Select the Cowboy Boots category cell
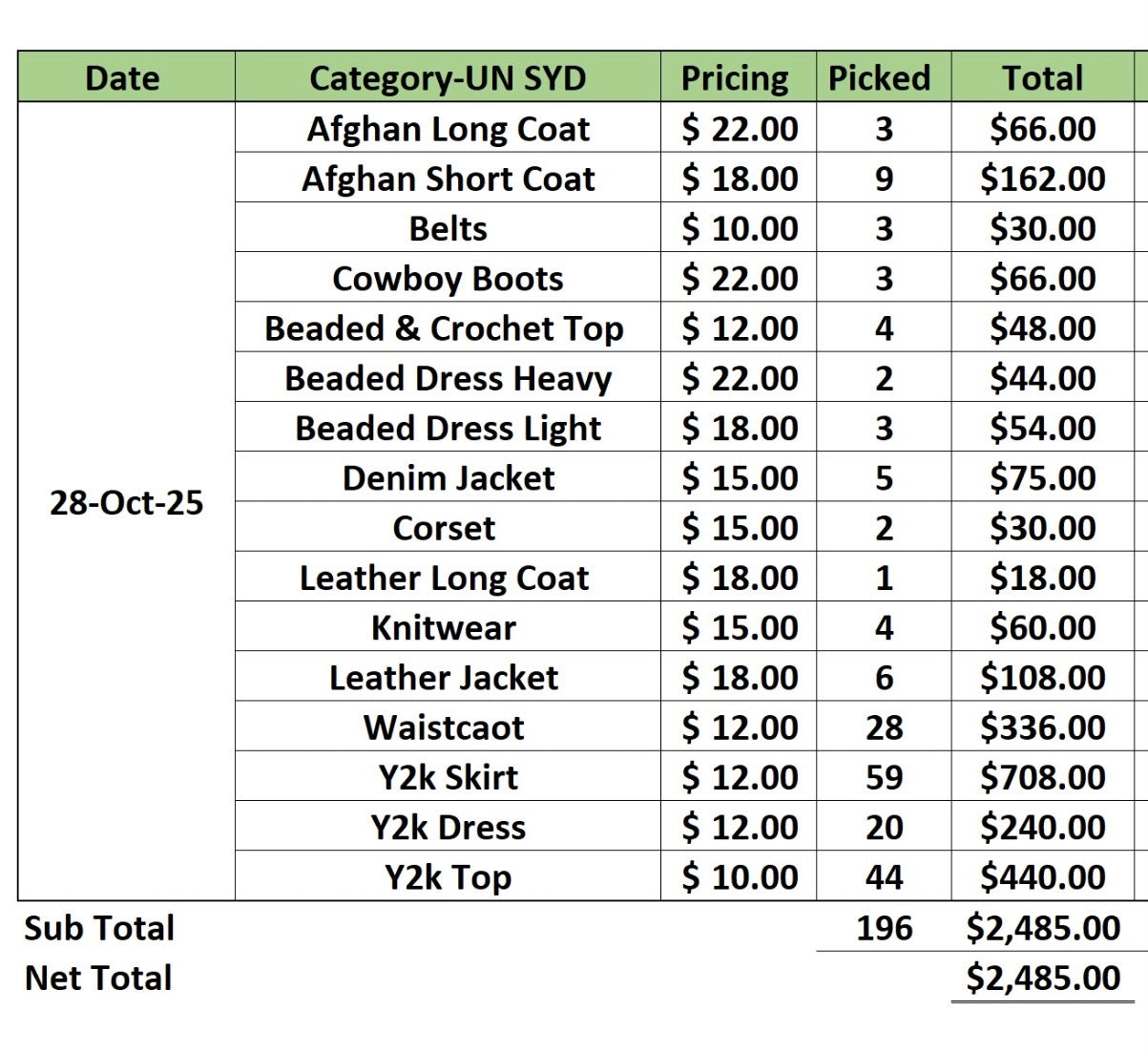This screenshot has height=1053, width=1148. tap(448, 278)
